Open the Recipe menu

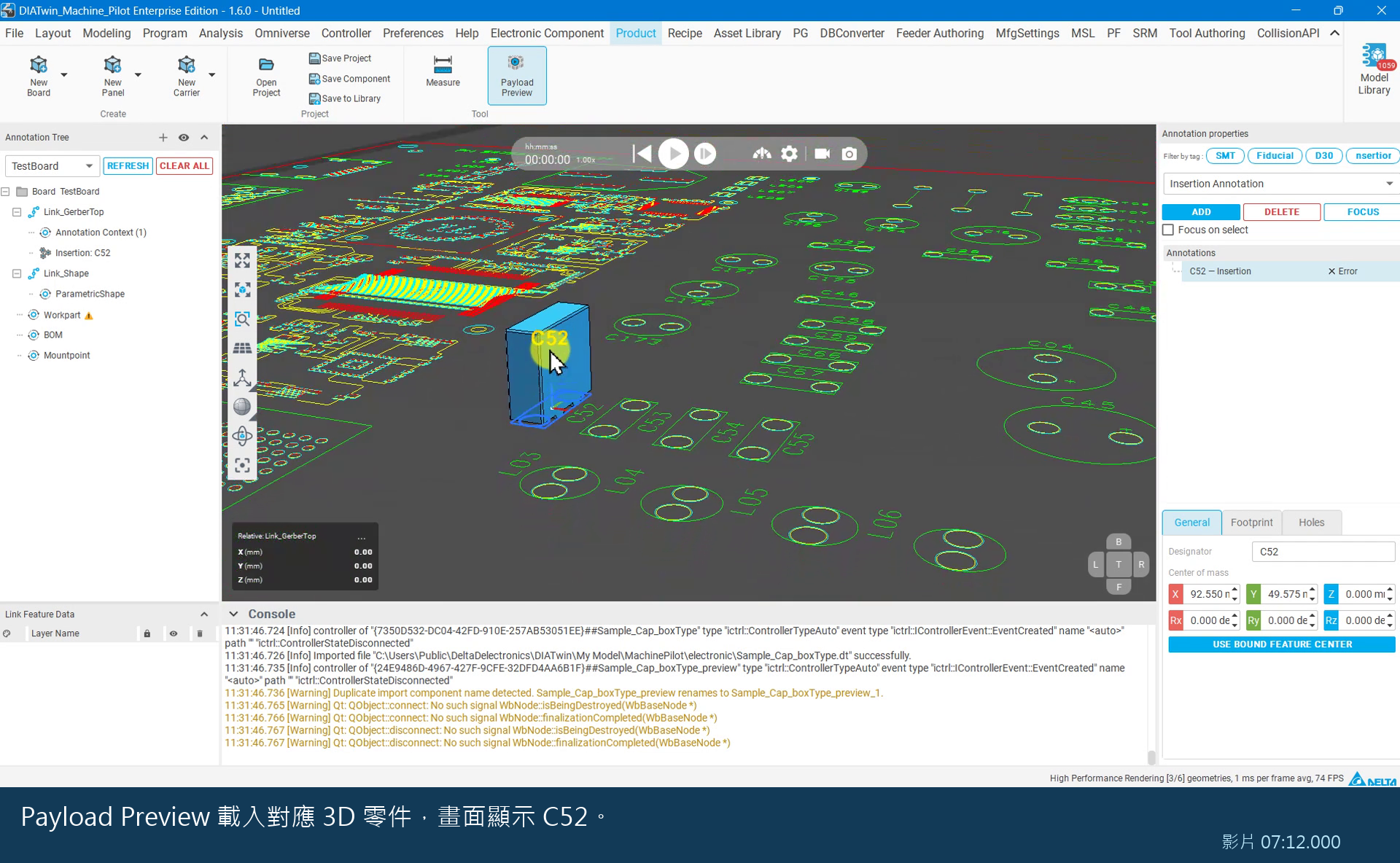[x=685, y=34]
